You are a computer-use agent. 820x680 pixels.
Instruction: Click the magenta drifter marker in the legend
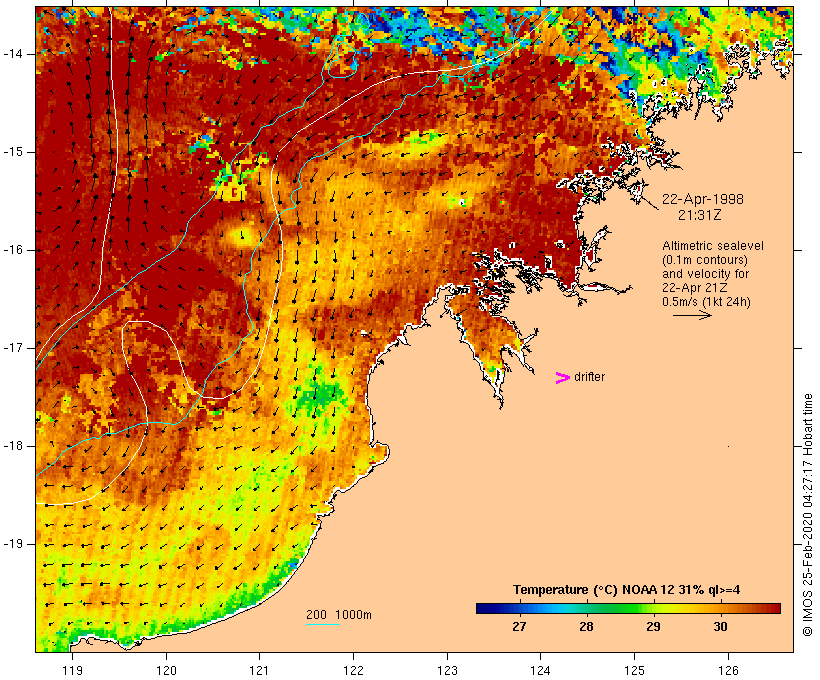(562, 378)
